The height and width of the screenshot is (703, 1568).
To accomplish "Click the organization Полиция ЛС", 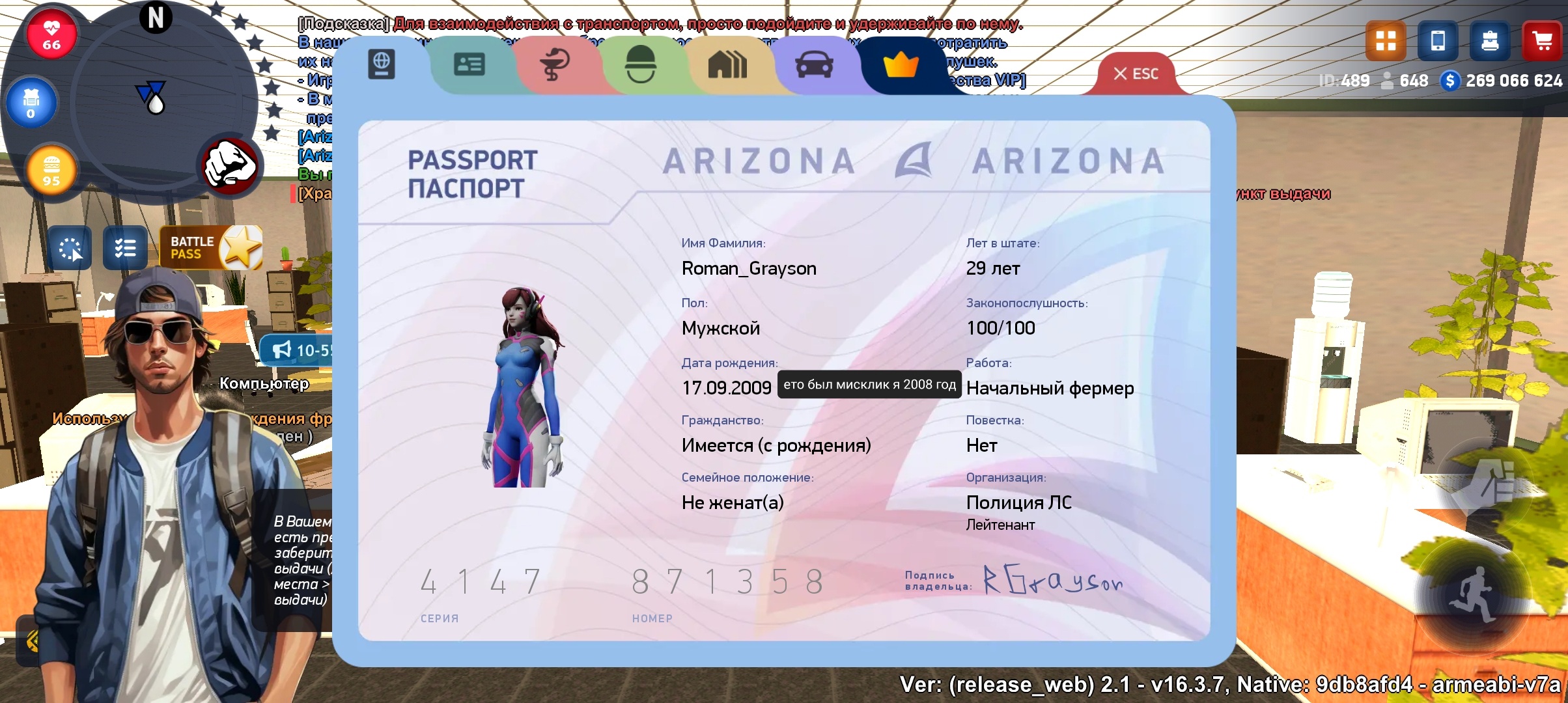I will [1018, 503].
